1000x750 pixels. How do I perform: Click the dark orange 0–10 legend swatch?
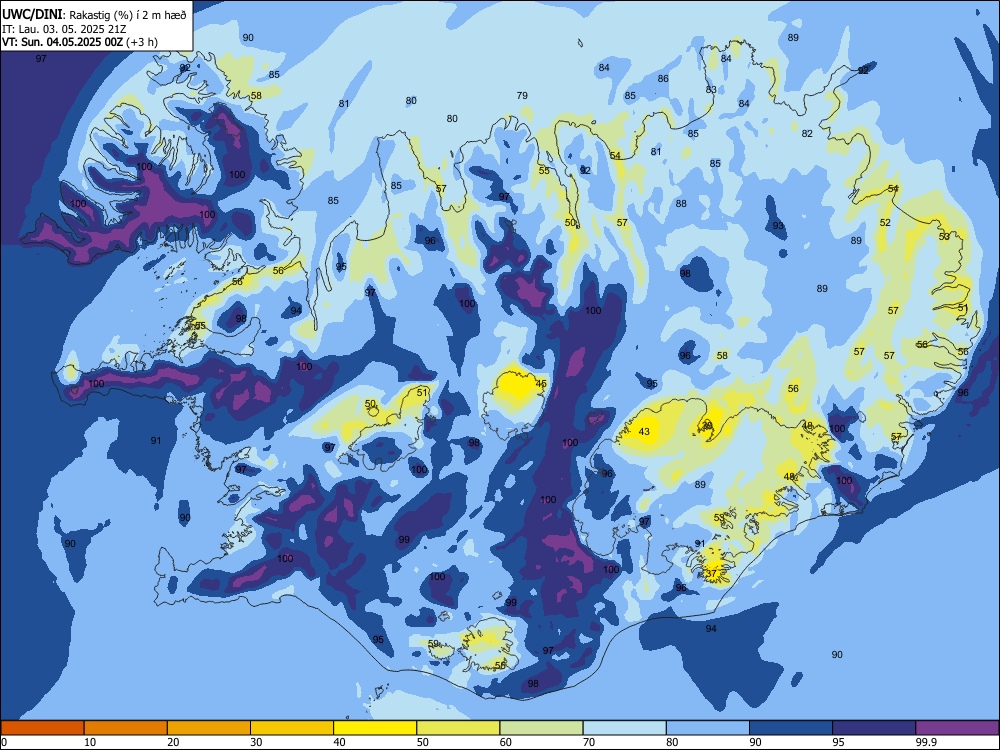[42, 728]
